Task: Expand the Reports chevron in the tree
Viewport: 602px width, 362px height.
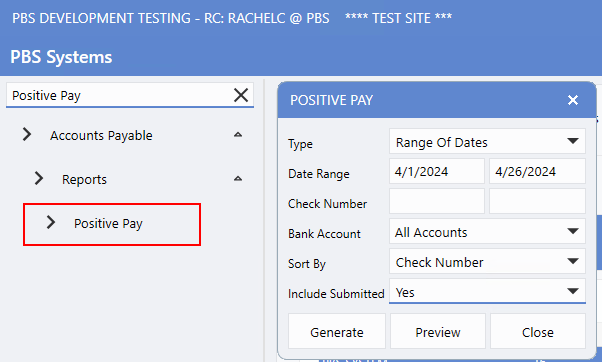Action: tap(38, 179)
